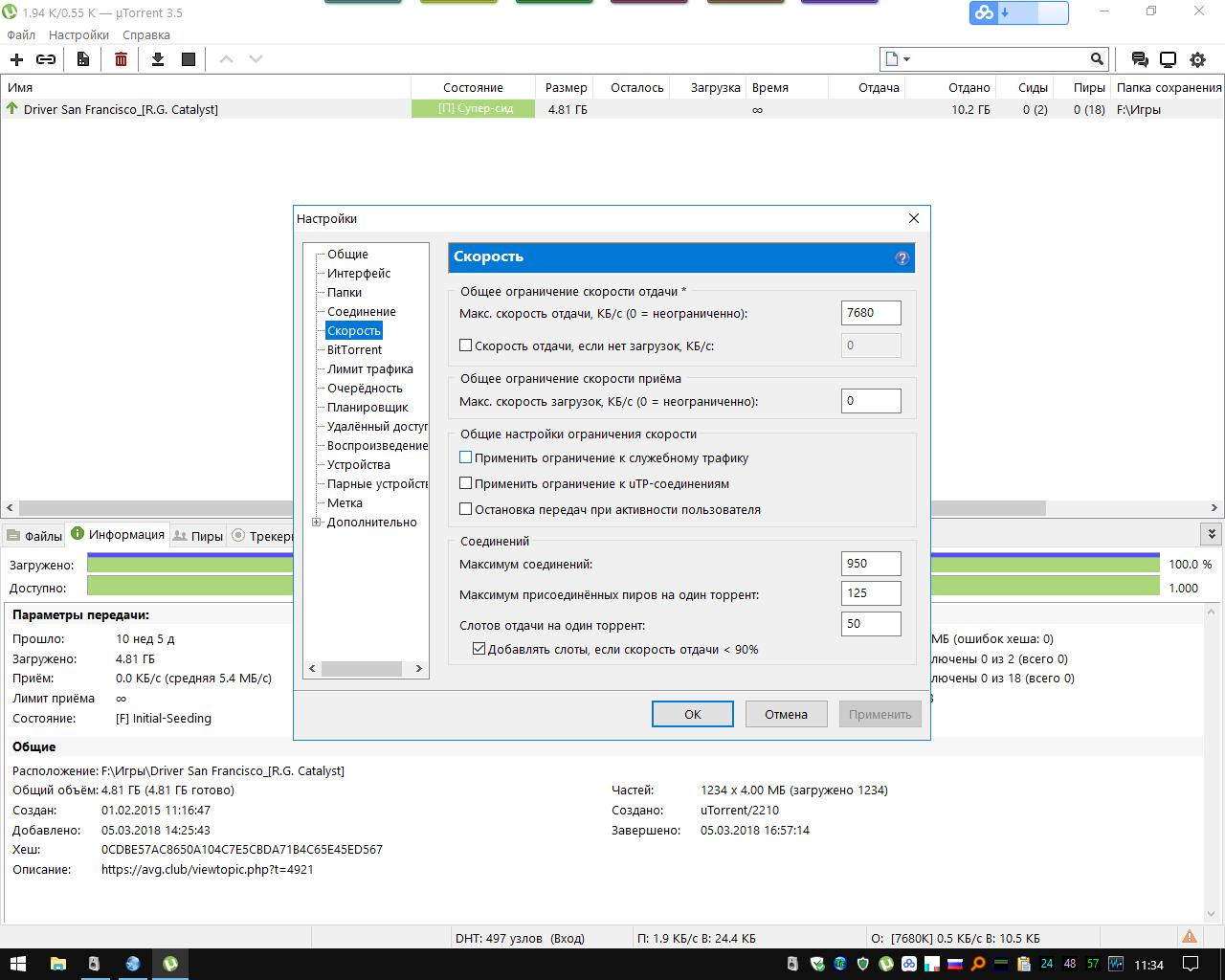Check 'Применить ограничение к служебному трафику'
1225x980 pixels.
point(466,457)
